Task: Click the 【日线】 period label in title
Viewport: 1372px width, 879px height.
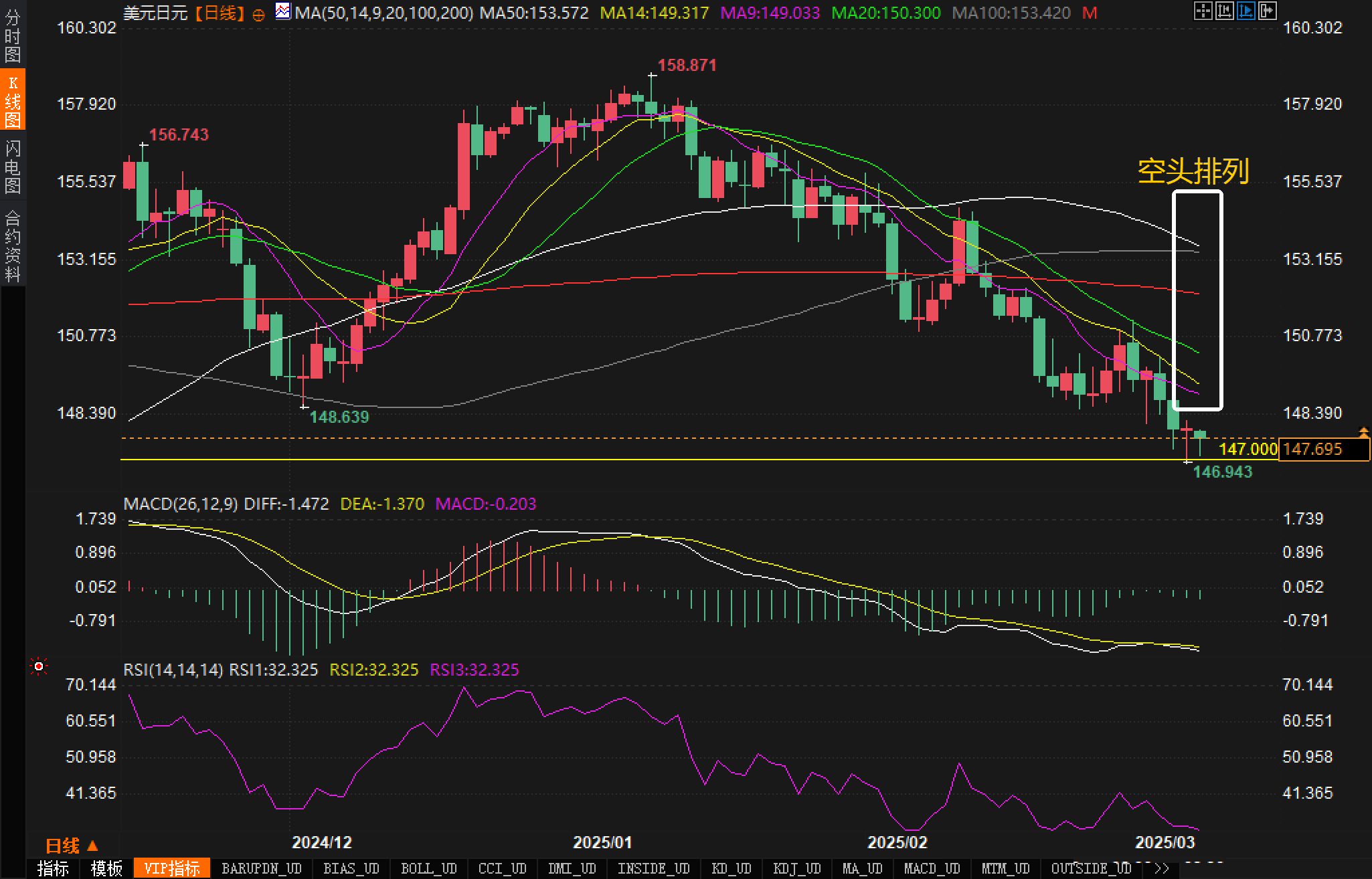Action: (220, 13)
